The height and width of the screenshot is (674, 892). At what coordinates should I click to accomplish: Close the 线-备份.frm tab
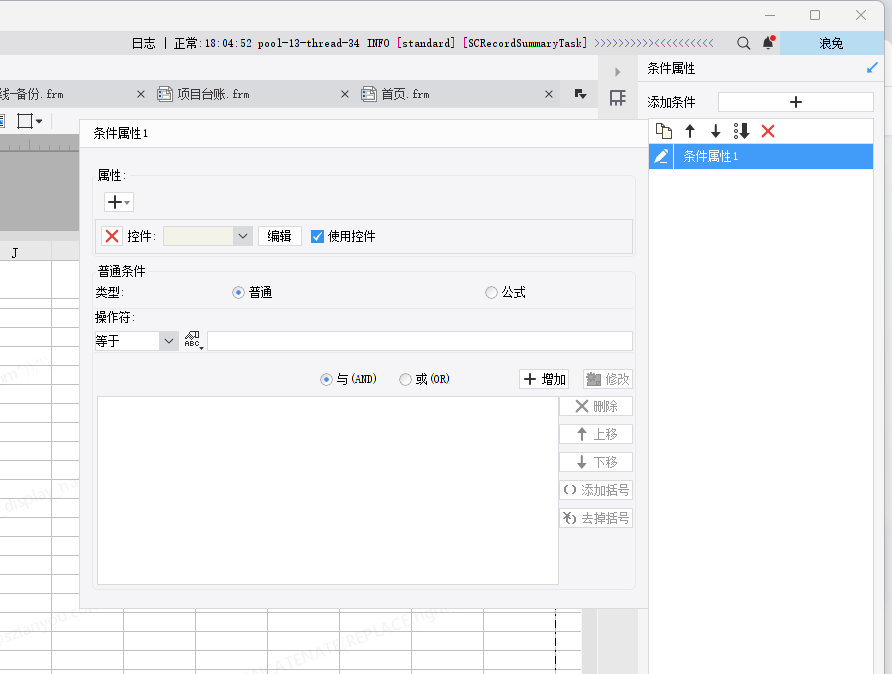click(x=141, y=94)
